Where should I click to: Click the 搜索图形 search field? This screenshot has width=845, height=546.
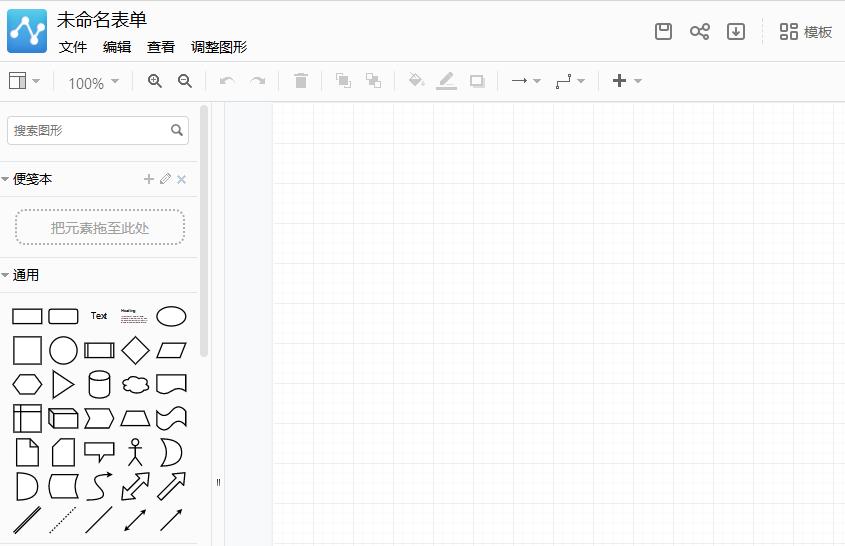(x=88, y=130)
